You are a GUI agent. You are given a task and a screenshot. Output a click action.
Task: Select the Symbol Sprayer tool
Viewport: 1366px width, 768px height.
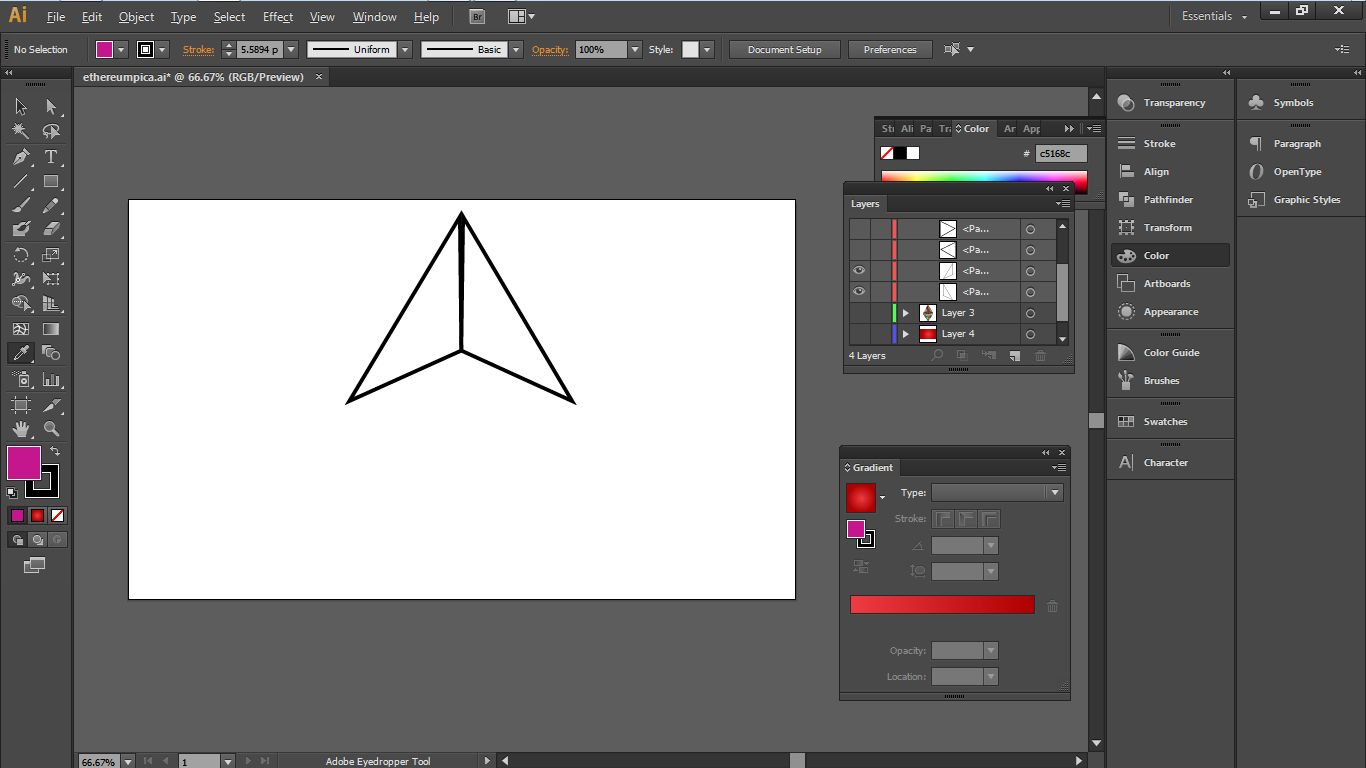coord(21,380)
